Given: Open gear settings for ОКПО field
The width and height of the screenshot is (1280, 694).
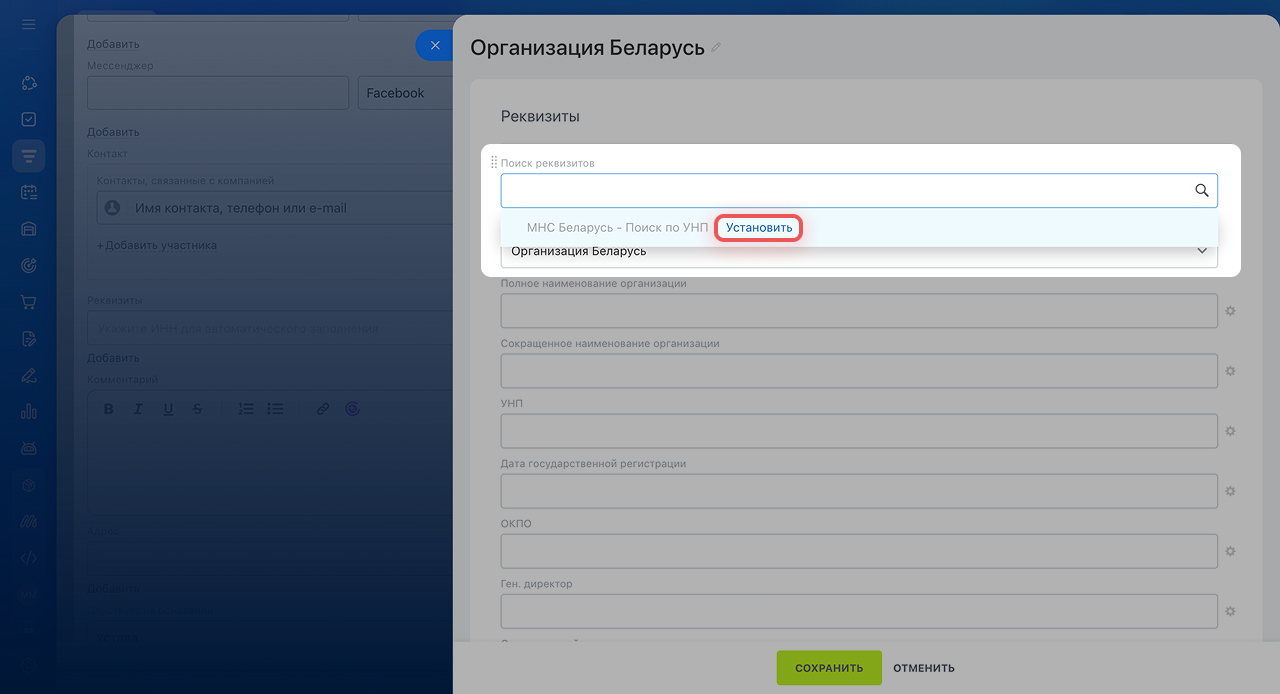Looking at the screenshot, I should [1231, 551].
